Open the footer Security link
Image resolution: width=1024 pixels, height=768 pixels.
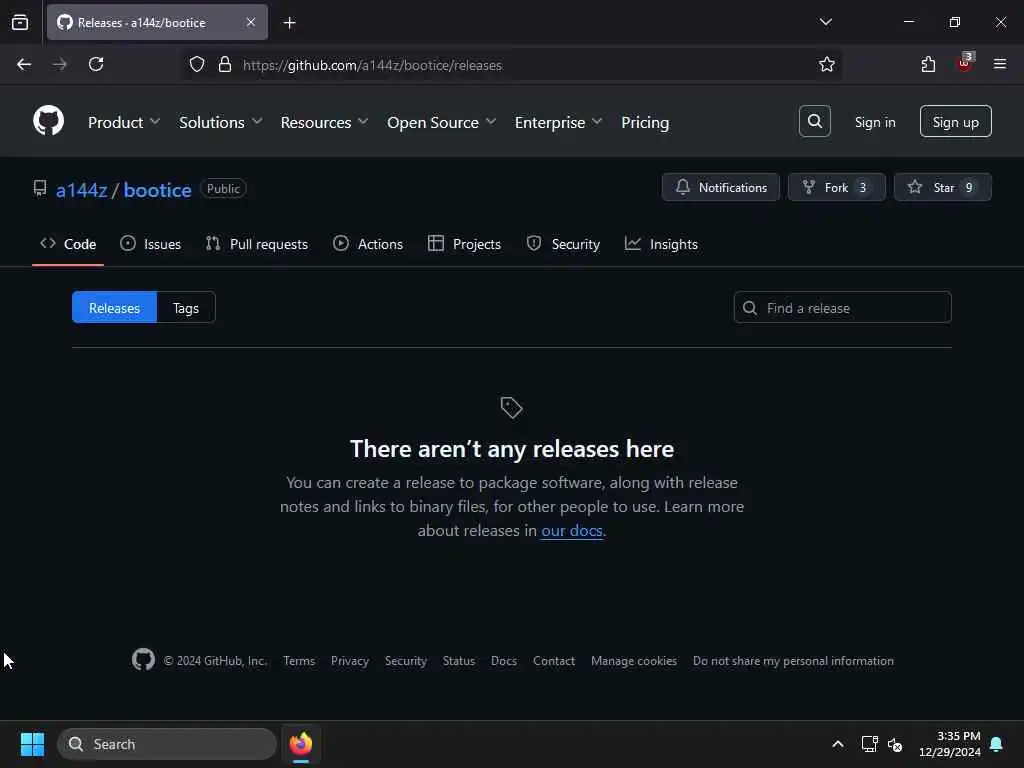pyautogui.click(x=406, y=660)
